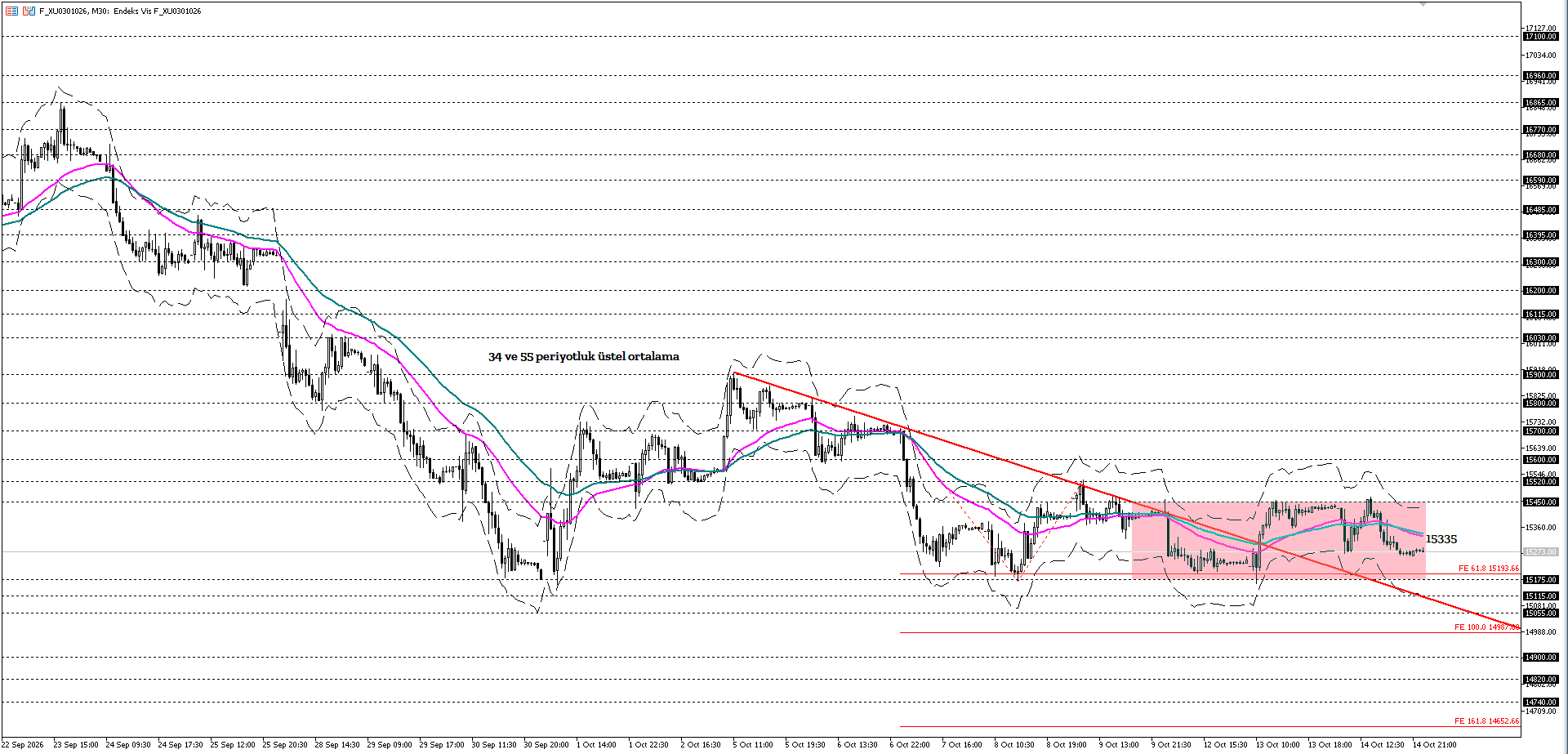The height and width of the screenshot is (754, 1568).
Task: Select the '15335' text label
Action: 1441,539
